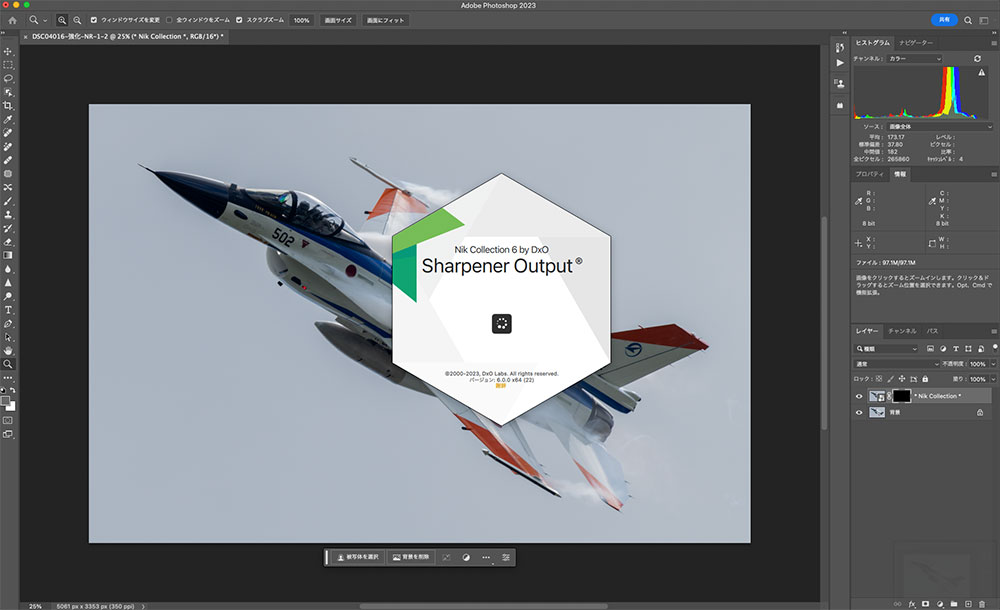Viewport: 1000px width, 610px height.
Task: Click the 画面サイズ button
Action: pos(338,20)
